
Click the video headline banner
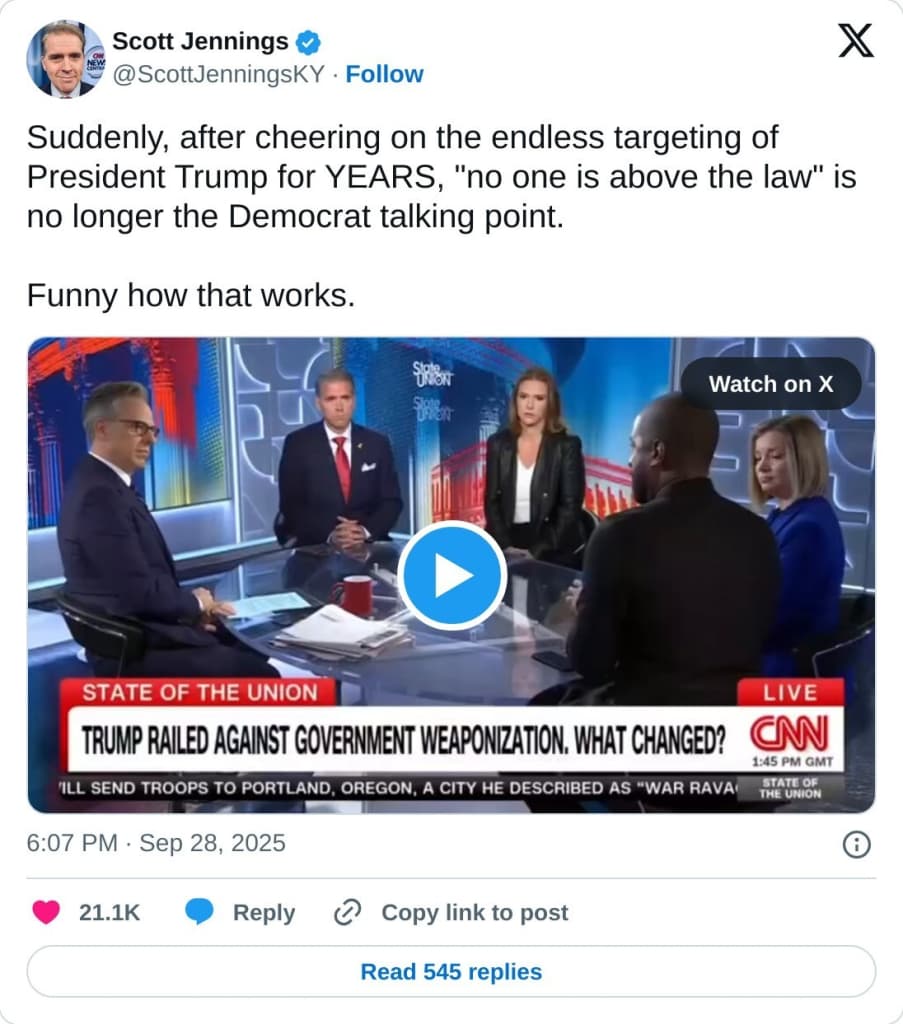[x=402, y=738]
